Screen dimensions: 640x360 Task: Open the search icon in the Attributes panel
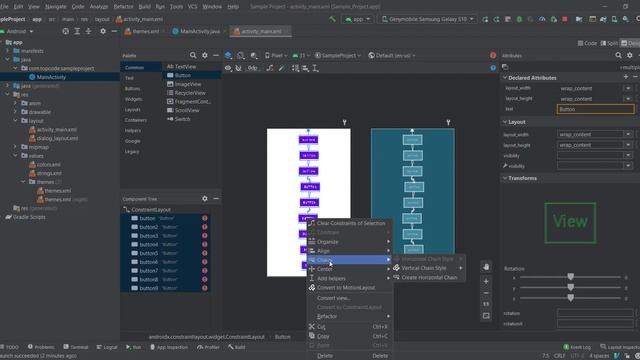coord(618,56)
